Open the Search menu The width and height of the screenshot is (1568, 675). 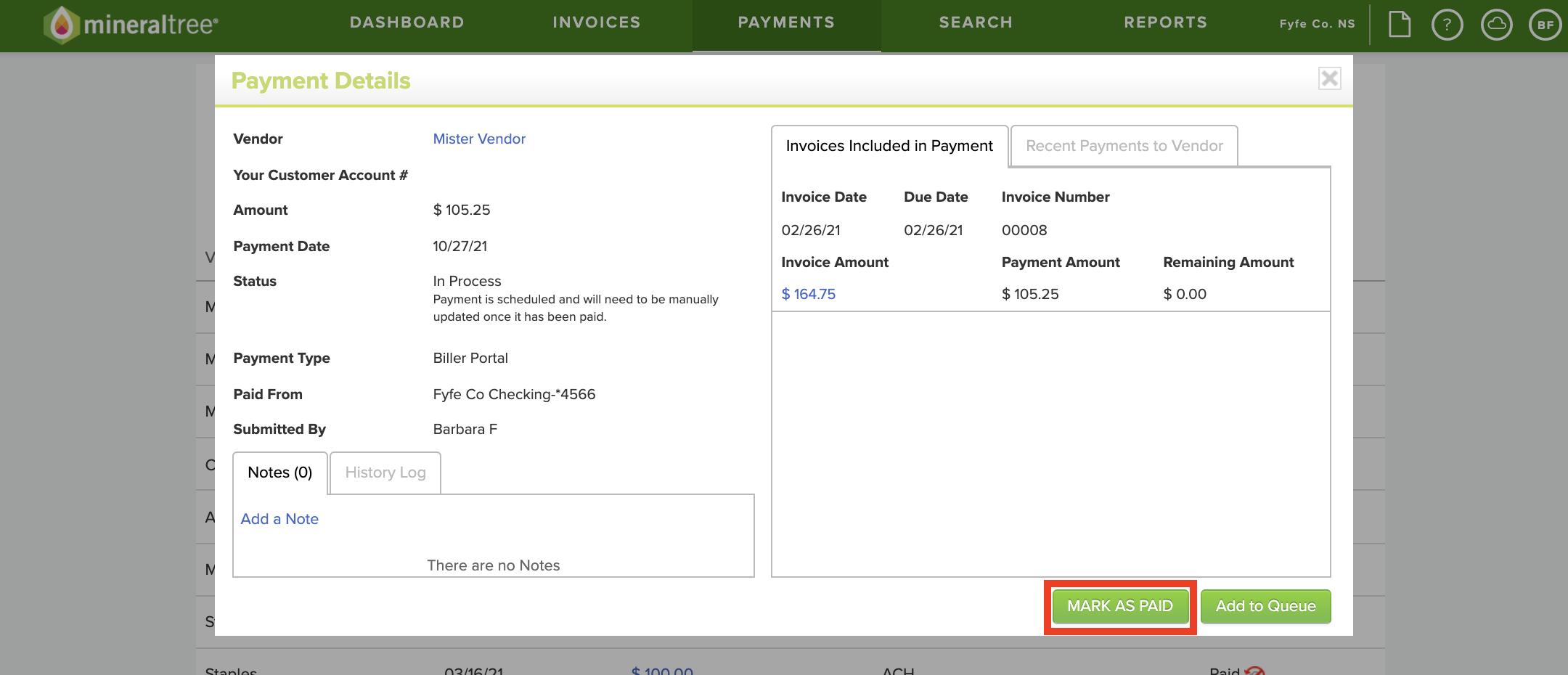click(976, 22)
